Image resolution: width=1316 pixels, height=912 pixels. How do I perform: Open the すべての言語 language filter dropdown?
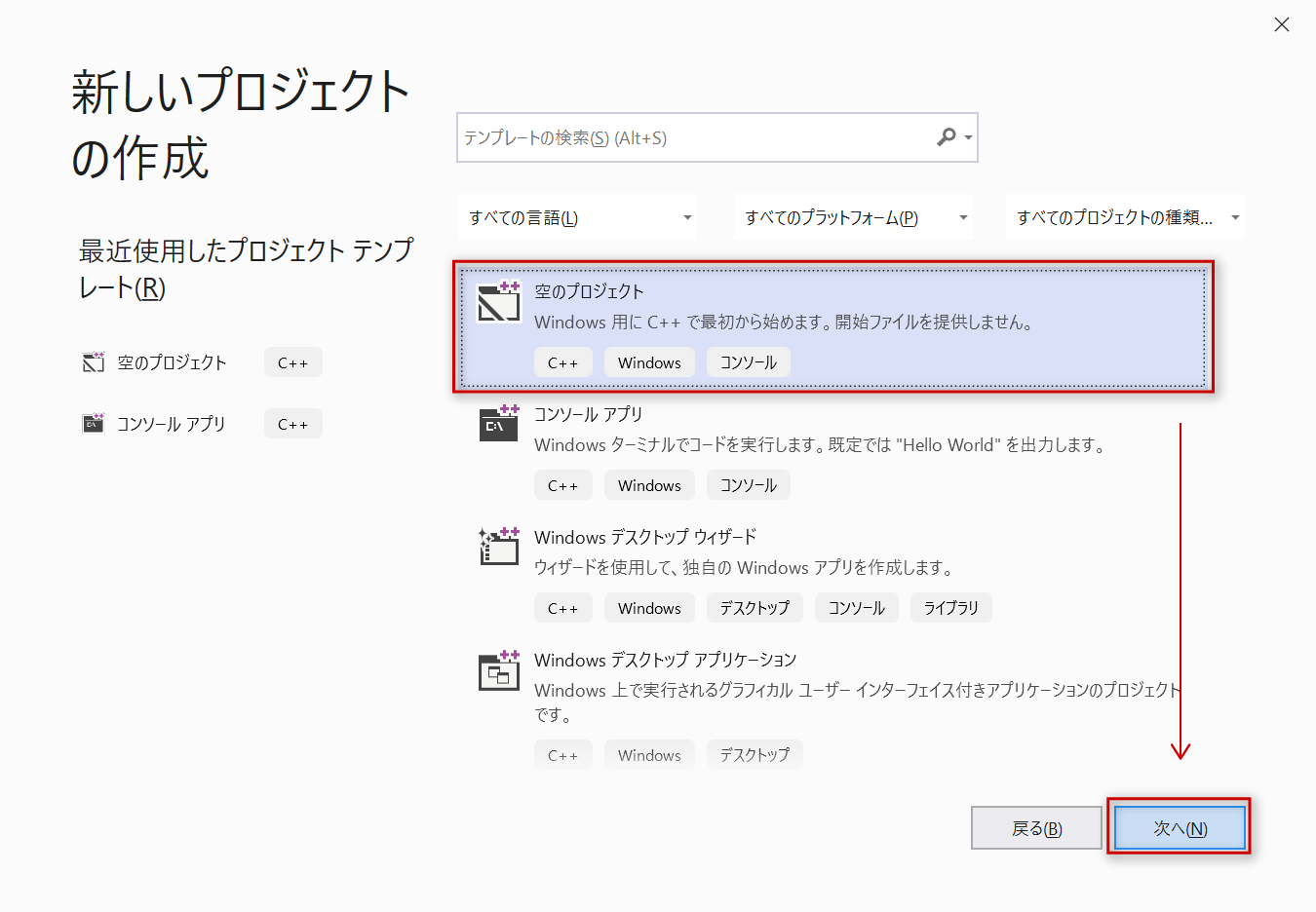[577, 217]
